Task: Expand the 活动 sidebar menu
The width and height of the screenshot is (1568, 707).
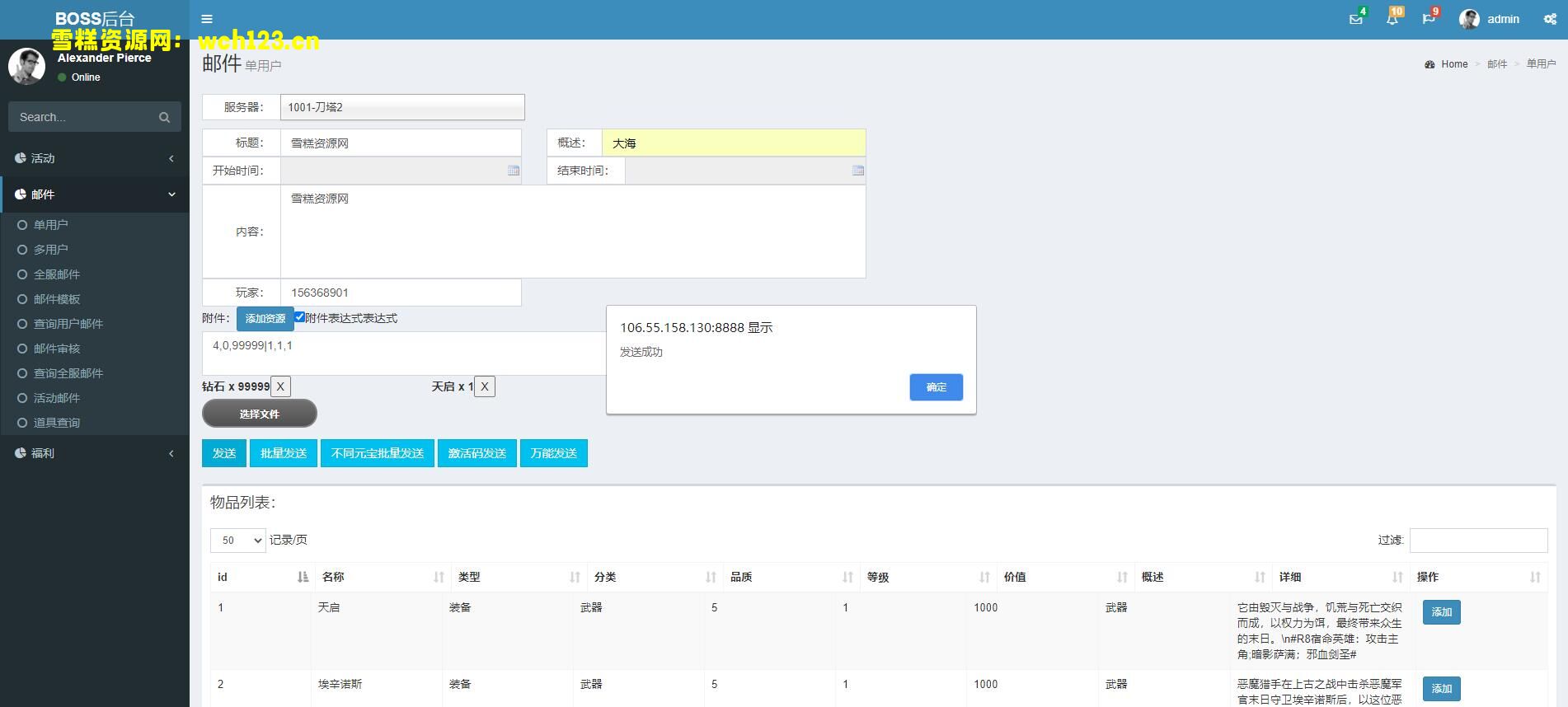Action: [x=95, y=158]
